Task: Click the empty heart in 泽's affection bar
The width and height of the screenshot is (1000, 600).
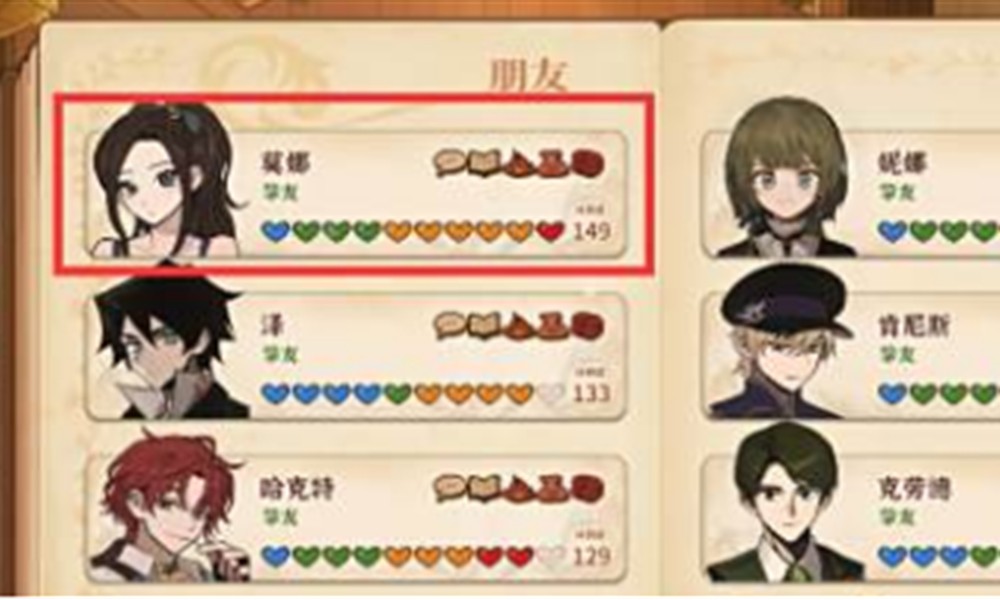Action: coord(550,394)
